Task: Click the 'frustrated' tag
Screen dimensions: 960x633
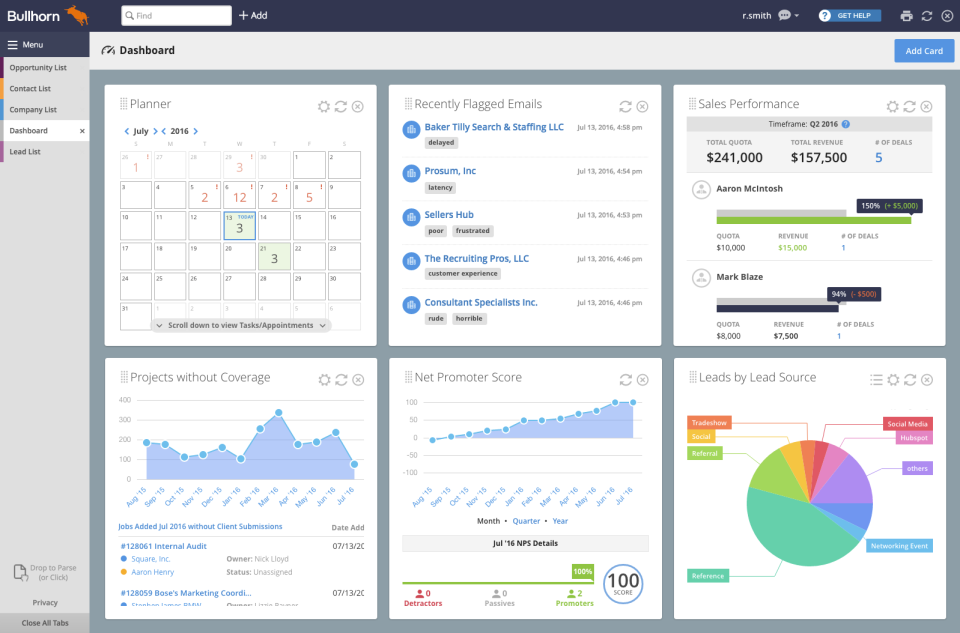Action: pos(473,231)
